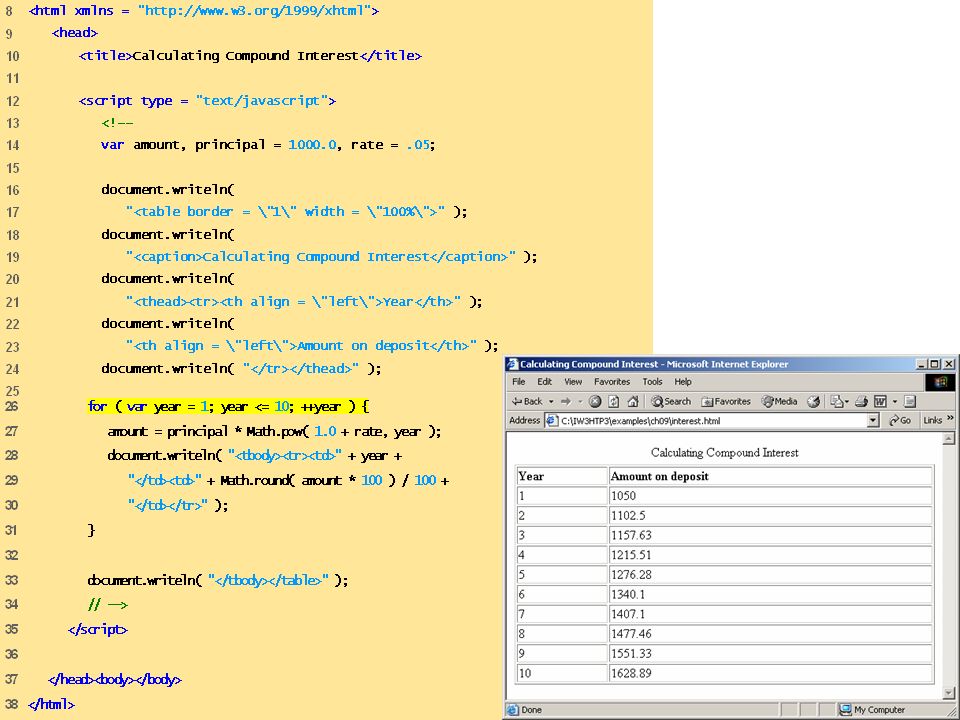This screenshot has width=960, height=720.
Task: Click the caption string code on line 19
Action: [x=332, y=257]
